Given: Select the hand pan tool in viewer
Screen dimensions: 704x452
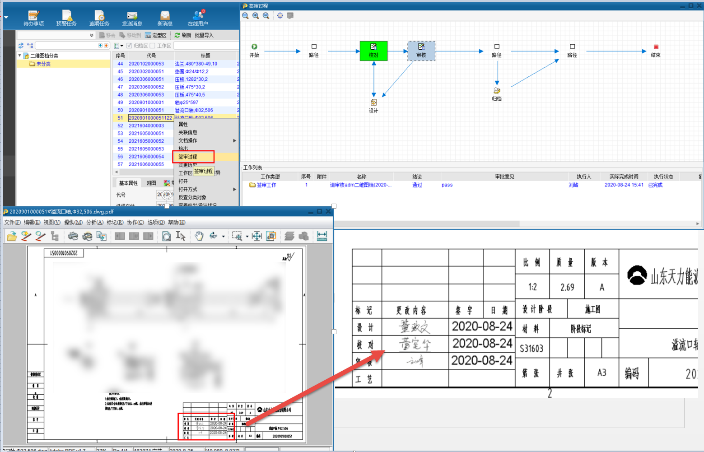Looking at the screenshot, I should tap(199, 236).
